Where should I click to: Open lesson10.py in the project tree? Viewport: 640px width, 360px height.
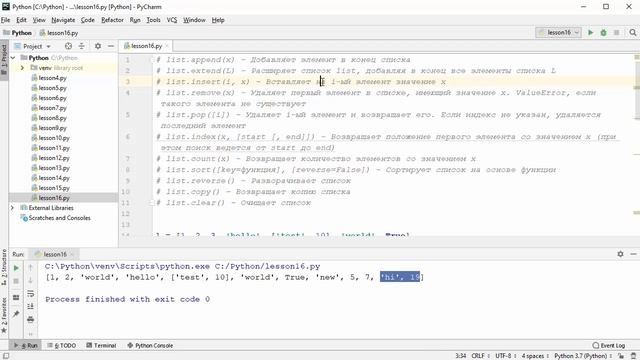pyautogui.click(x=54, y=138)
